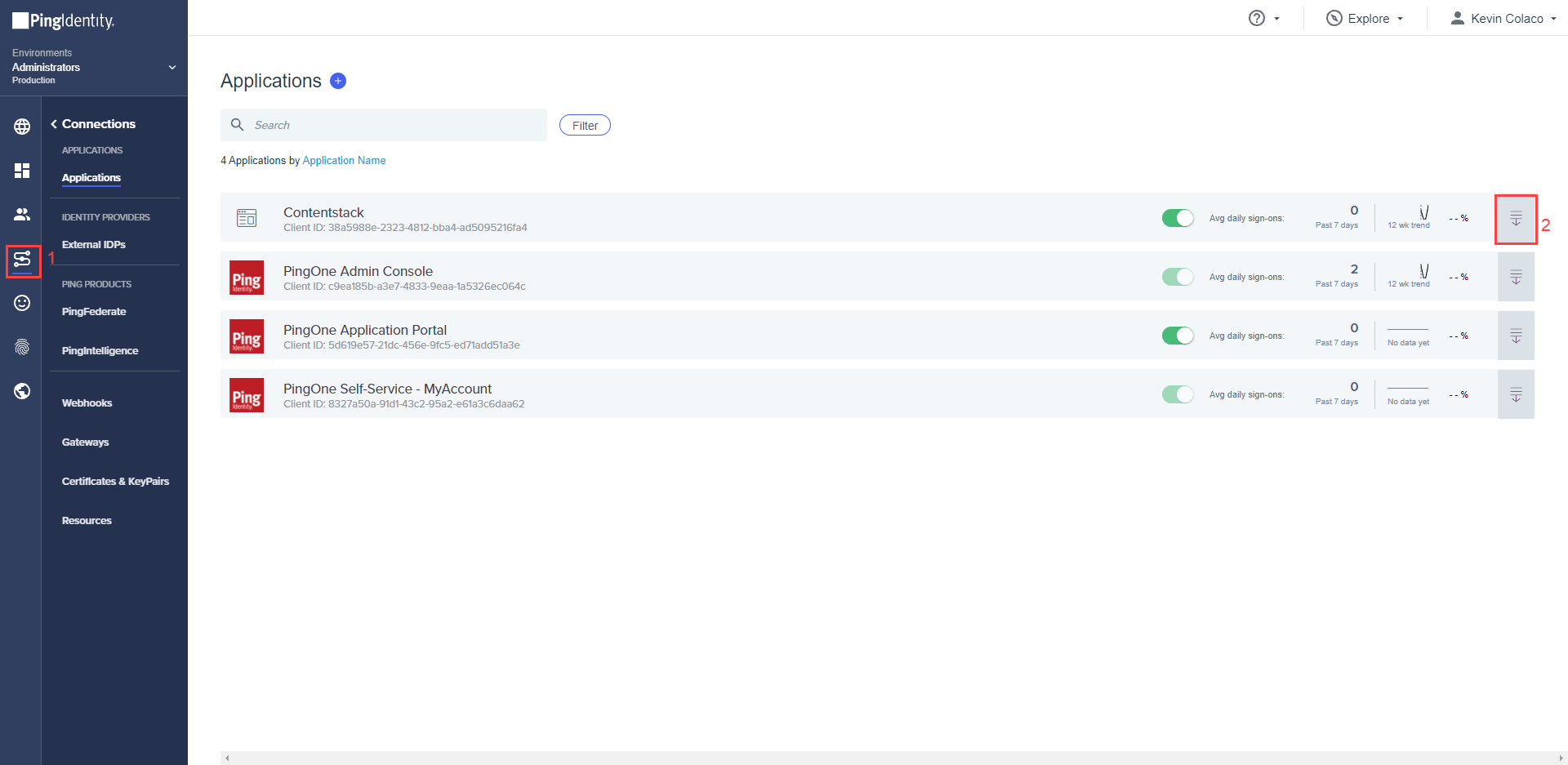Image resolution: width=1568 pixels, height=765 pixels.
Task: Open the Kevin Colaco account menu
Action: pyautogui.click(x=1503, y=18)
